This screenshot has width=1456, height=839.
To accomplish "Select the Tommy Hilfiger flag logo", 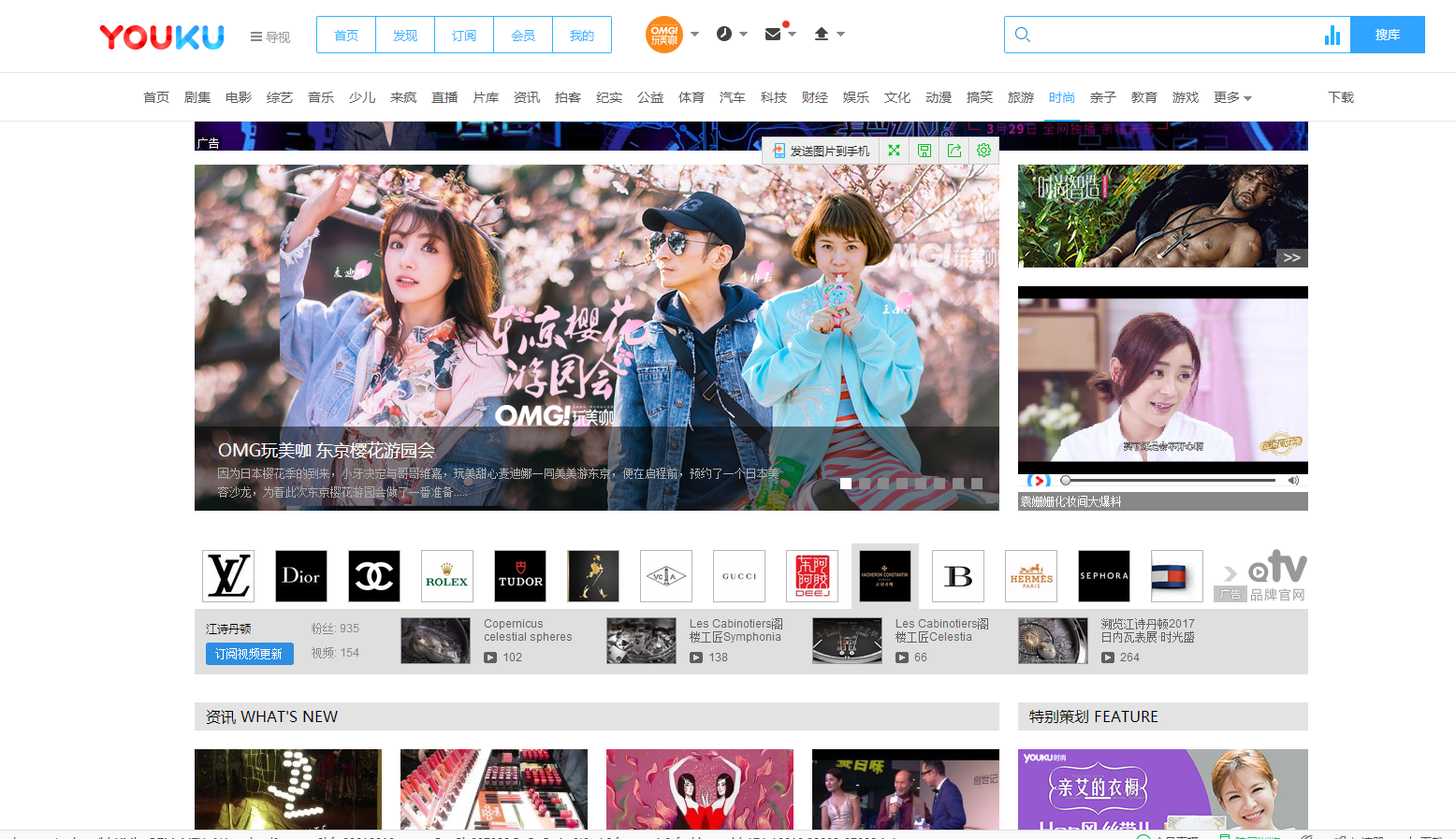I will click(1177, 576).
